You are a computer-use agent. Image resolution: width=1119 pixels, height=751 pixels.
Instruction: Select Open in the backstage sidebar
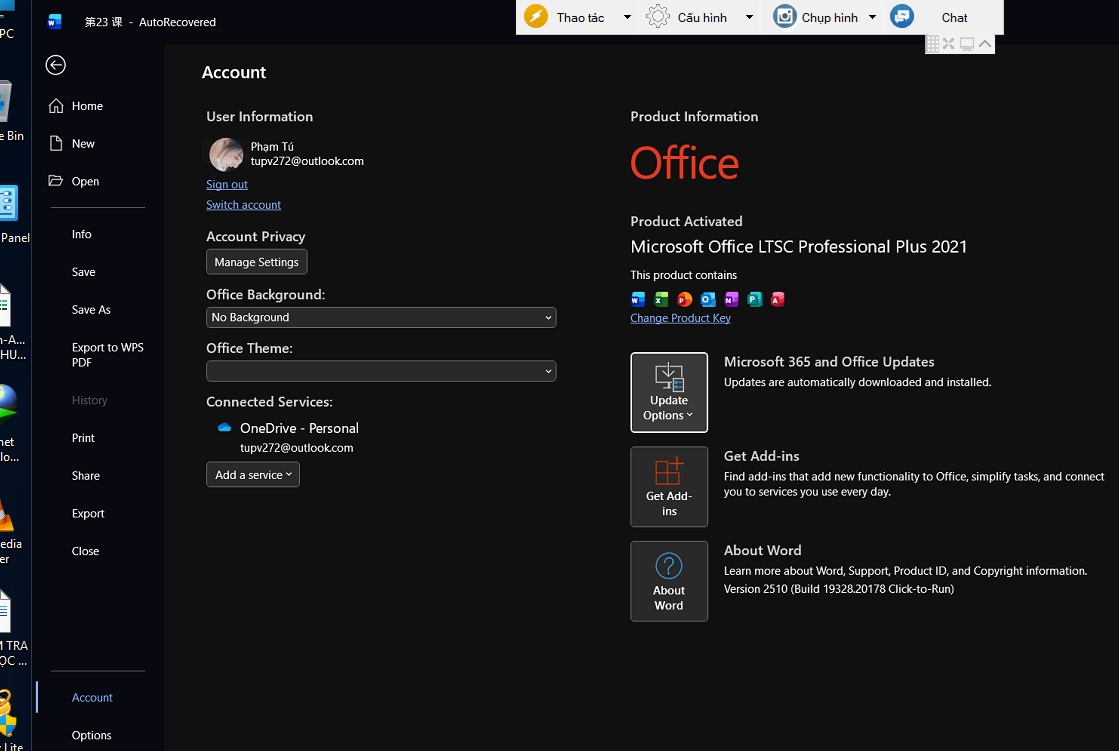(85, 181)
